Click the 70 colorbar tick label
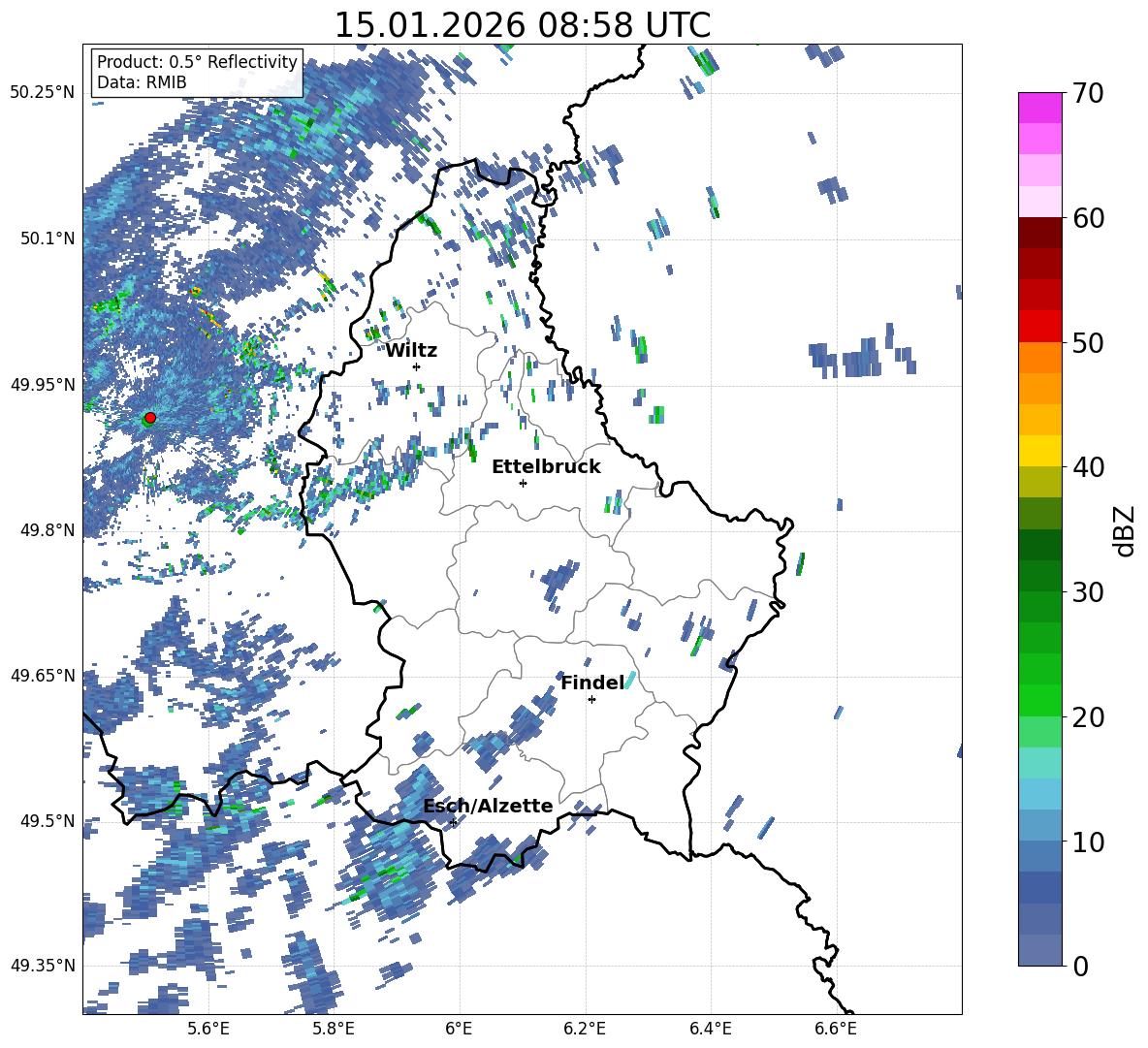The image size is (1148, 1048). coord(1088,94)
